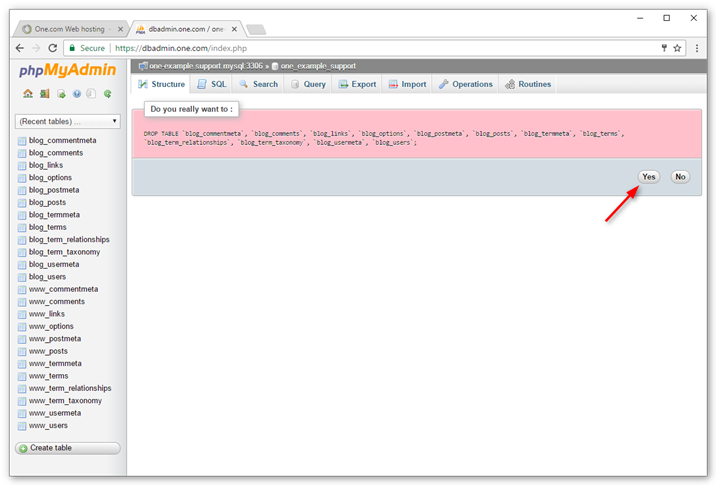Open the Export tab
The width and height of the screenshot is (716, 485).
click(x=357, y=84)
